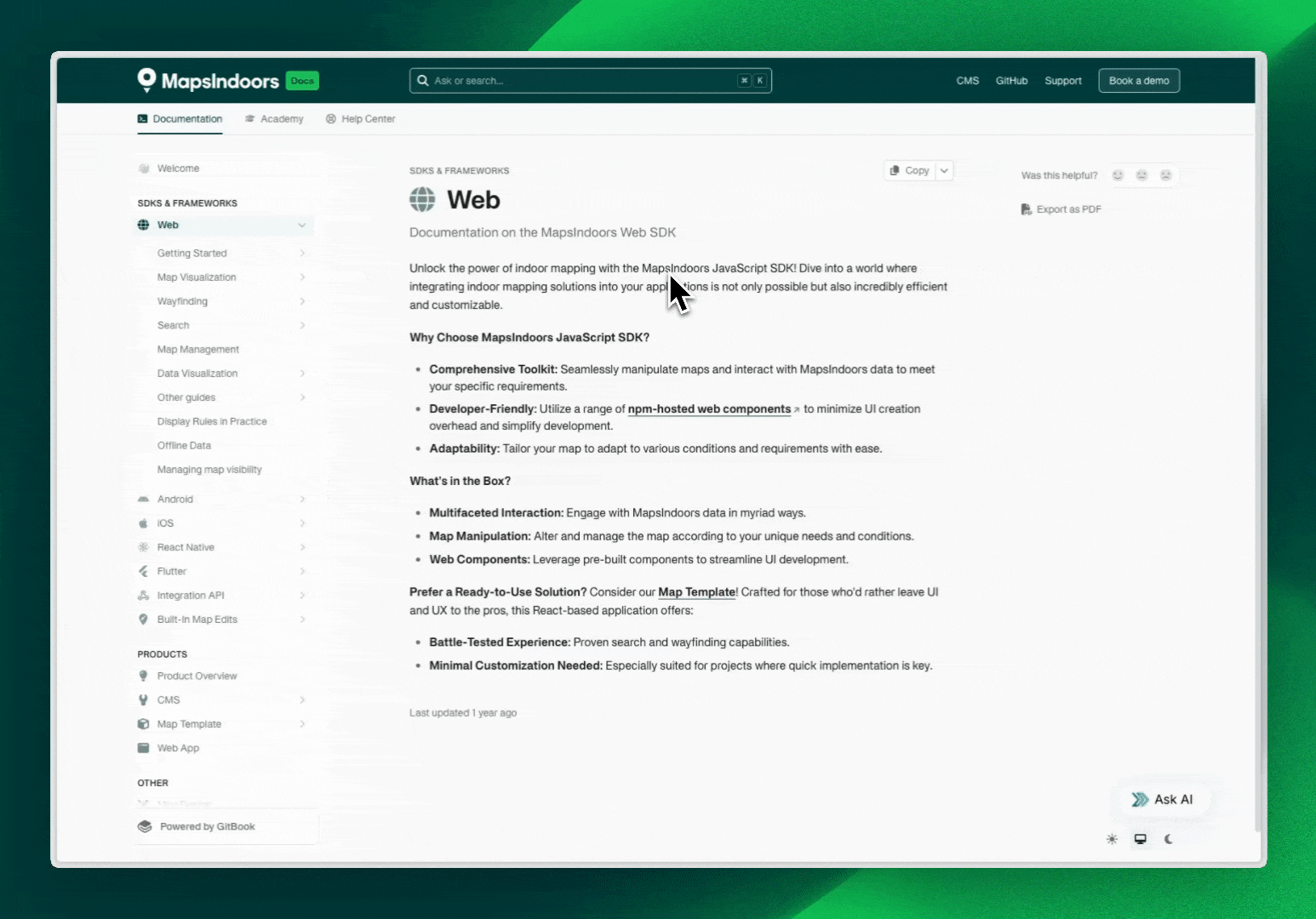Click the Book a demo button

1138,81
